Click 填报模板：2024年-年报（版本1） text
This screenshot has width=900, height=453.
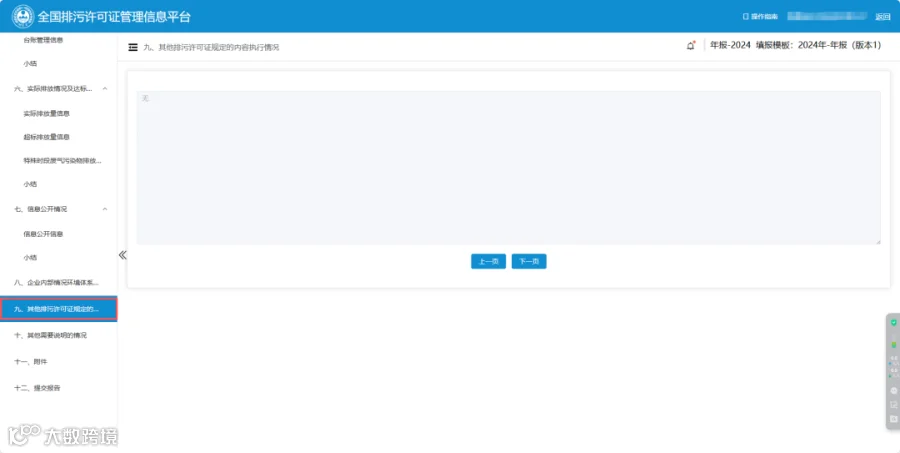(818, 45)
